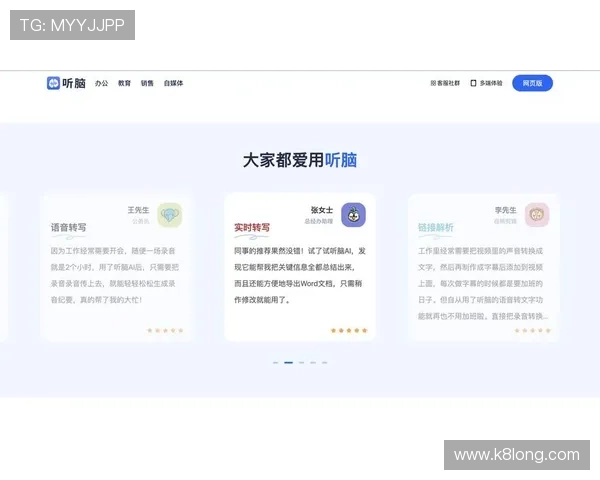Click 李先生's pink avatar icon

537,215
